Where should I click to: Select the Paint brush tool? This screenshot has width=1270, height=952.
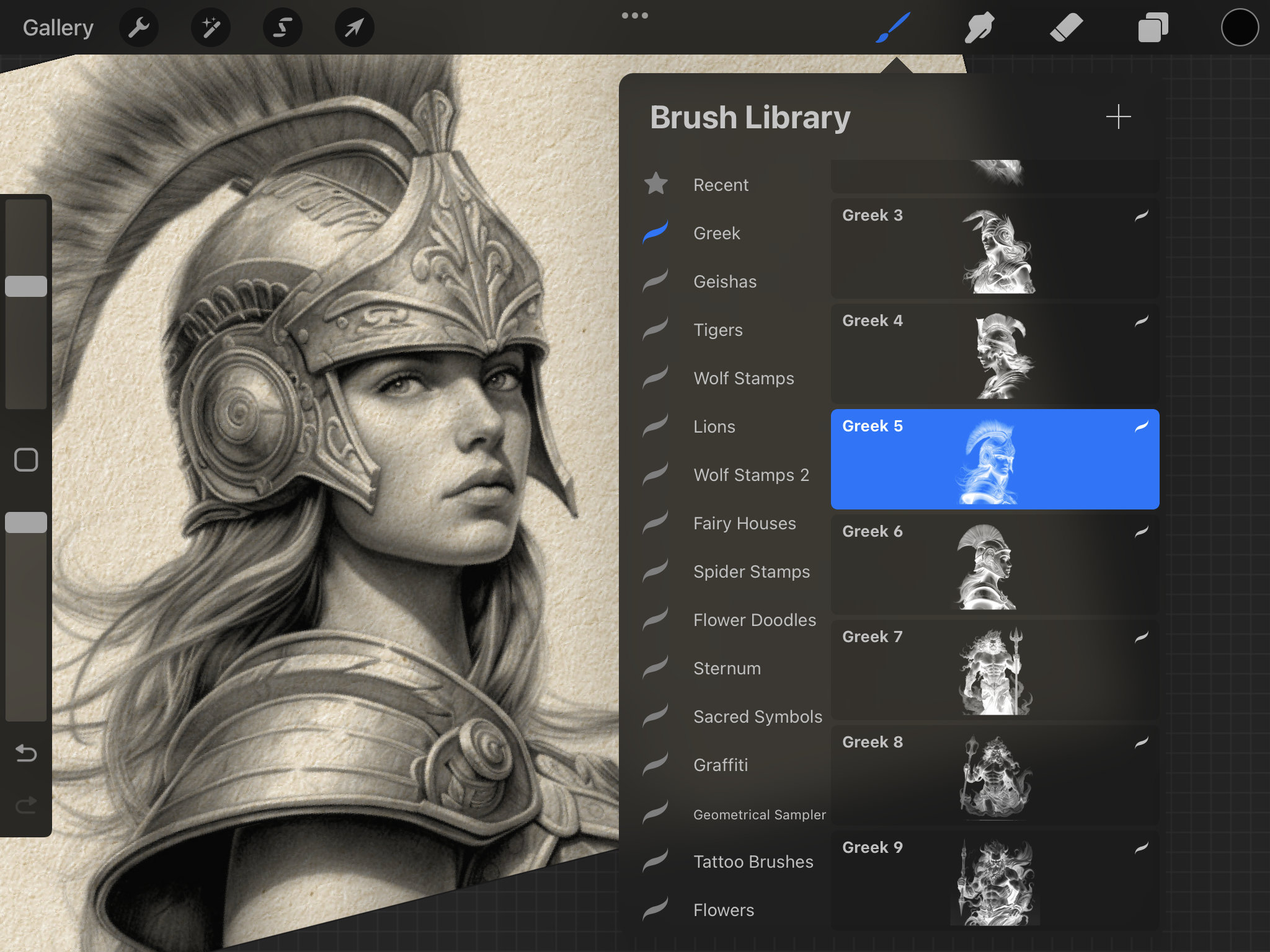pos(893,27)
